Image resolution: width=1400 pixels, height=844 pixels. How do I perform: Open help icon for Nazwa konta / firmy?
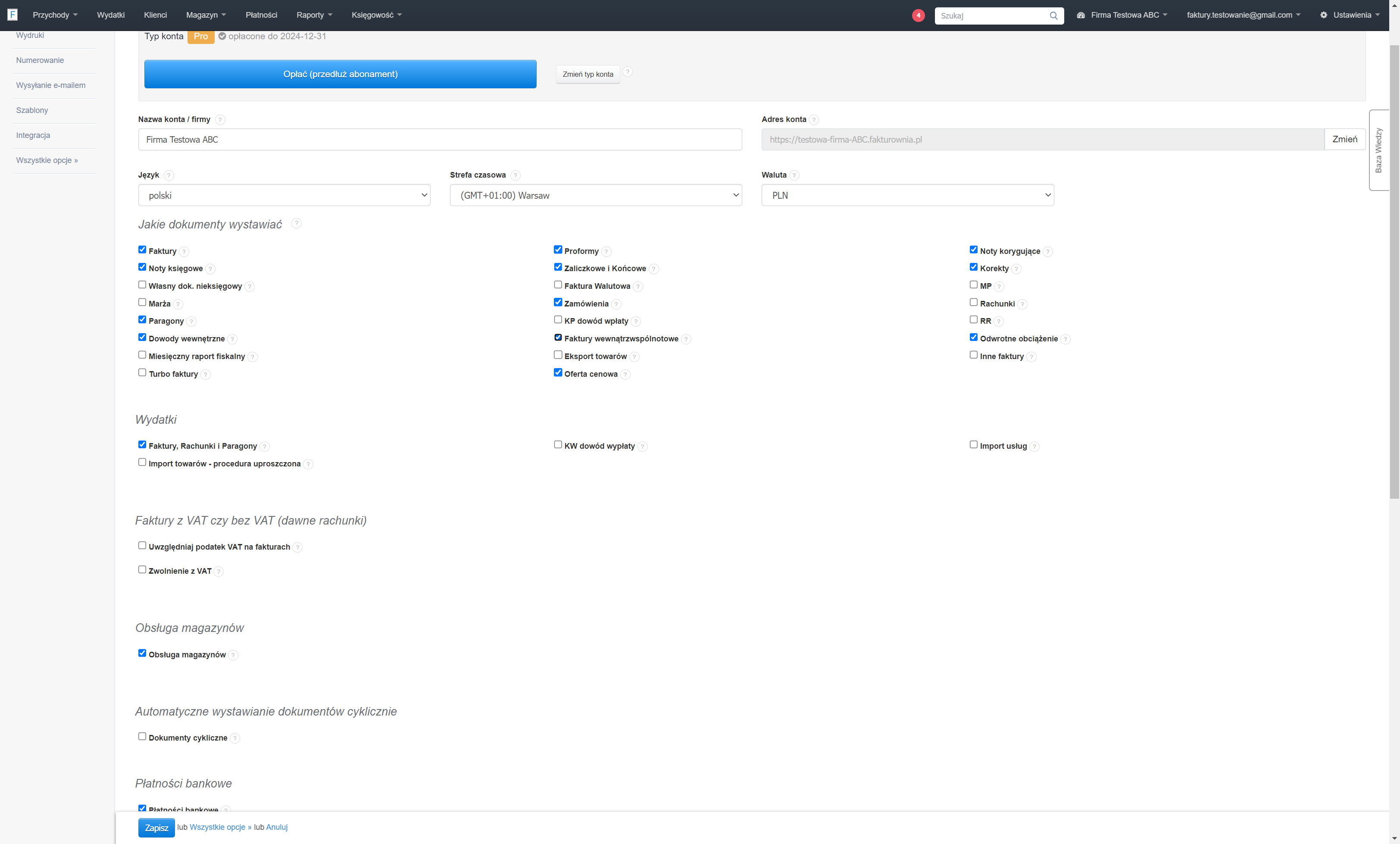click(220, 119)
